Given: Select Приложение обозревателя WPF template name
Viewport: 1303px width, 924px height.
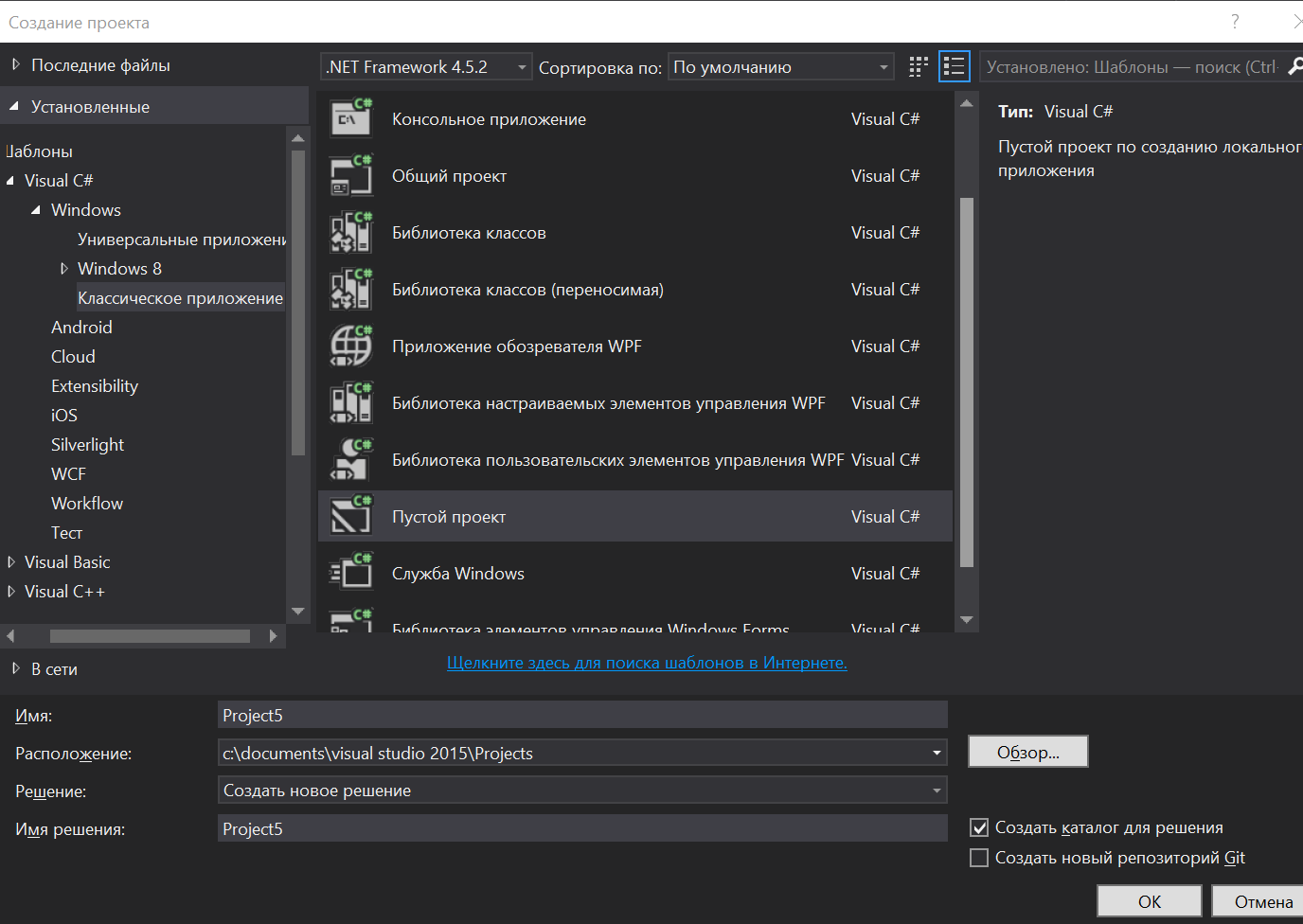Looking at the screenshot, I should [x=517, y=346].
